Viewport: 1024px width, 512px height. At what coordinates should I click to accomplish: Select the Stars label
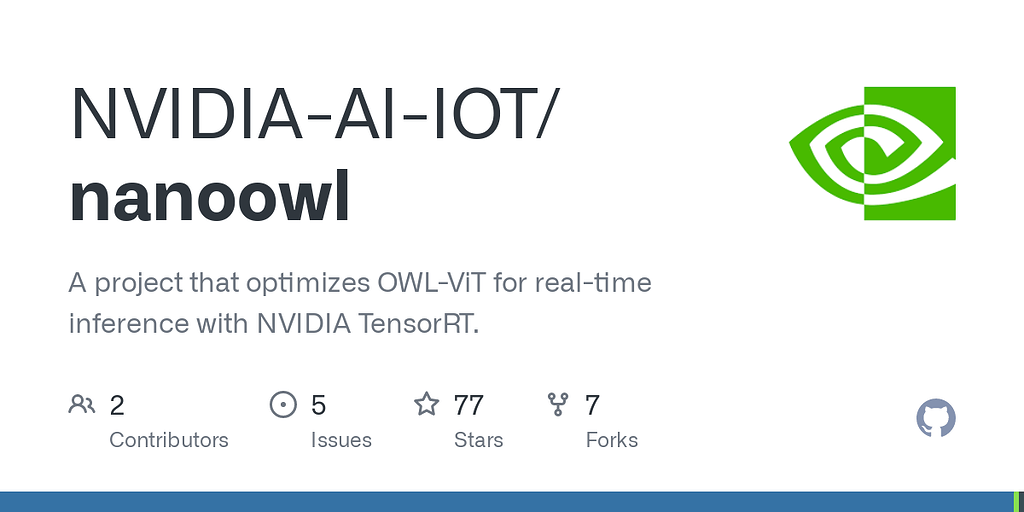point(478,440)
